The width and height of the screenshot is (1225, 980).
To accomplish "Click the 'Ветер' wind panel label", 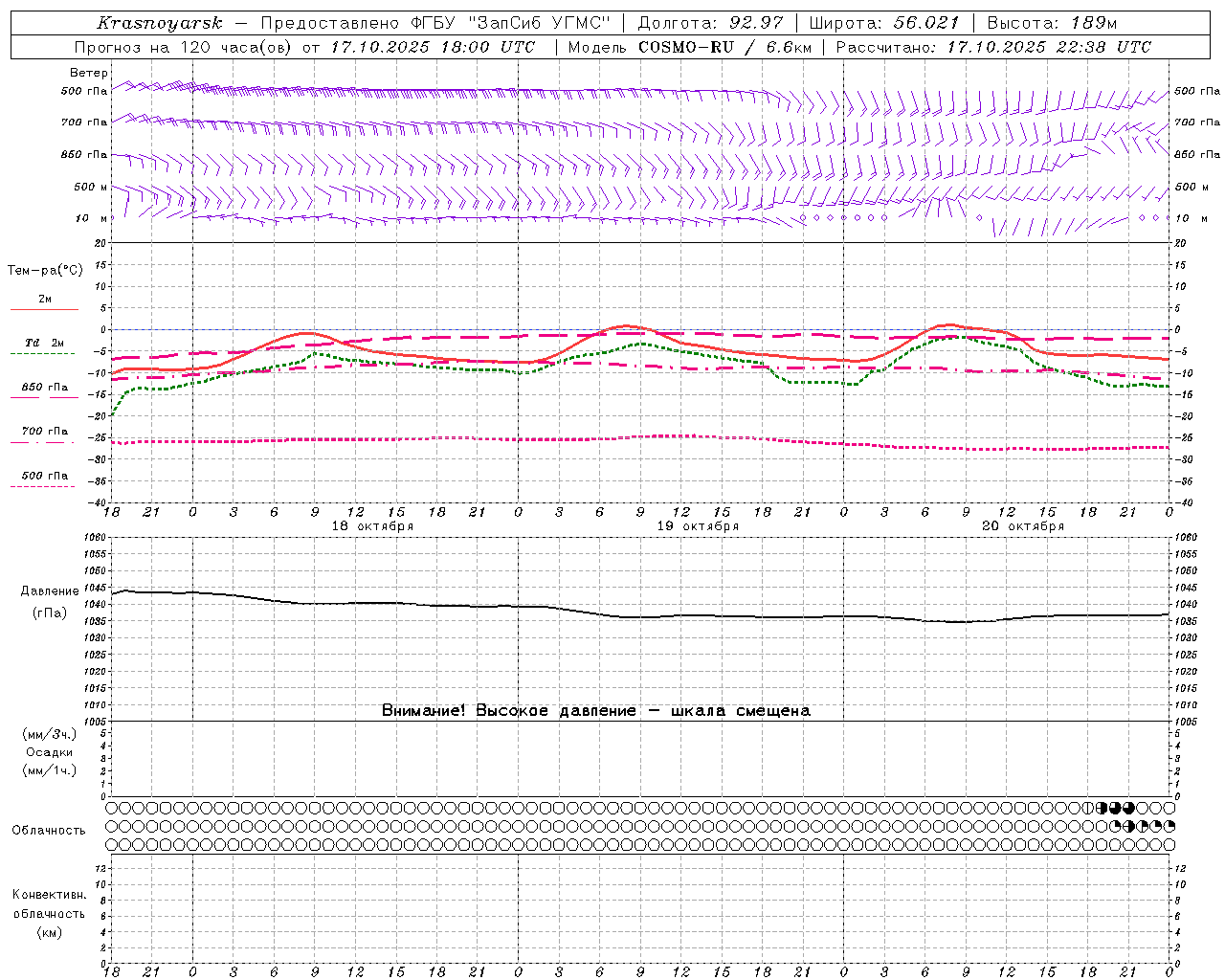I will click(x=88, y=73).
